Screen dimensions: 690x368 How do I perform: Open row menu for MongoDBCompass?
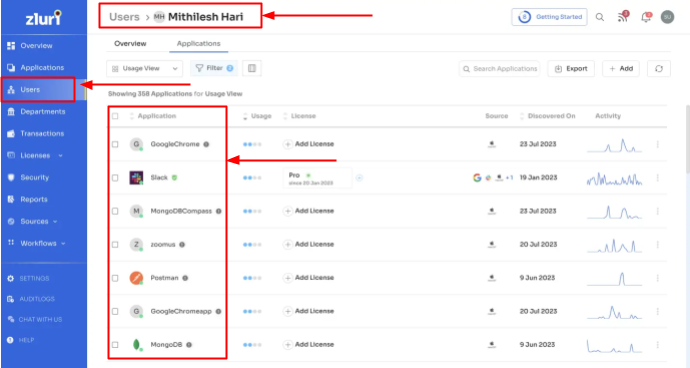coord(658,211)
